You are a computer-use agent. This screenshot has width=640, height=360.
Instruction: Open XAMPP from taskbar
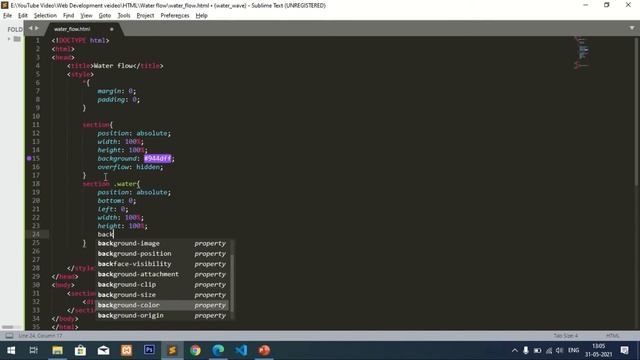(127, 350)
